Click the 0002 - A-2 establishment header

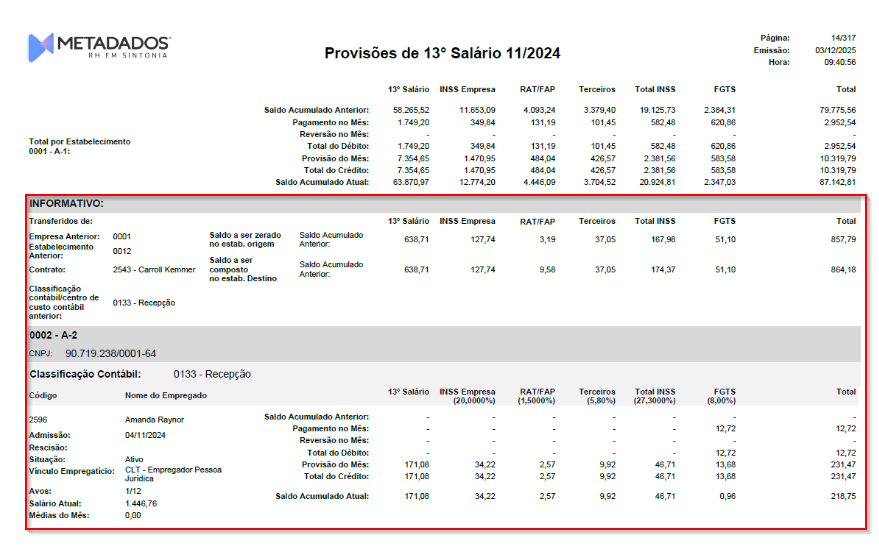pos(53,337)
